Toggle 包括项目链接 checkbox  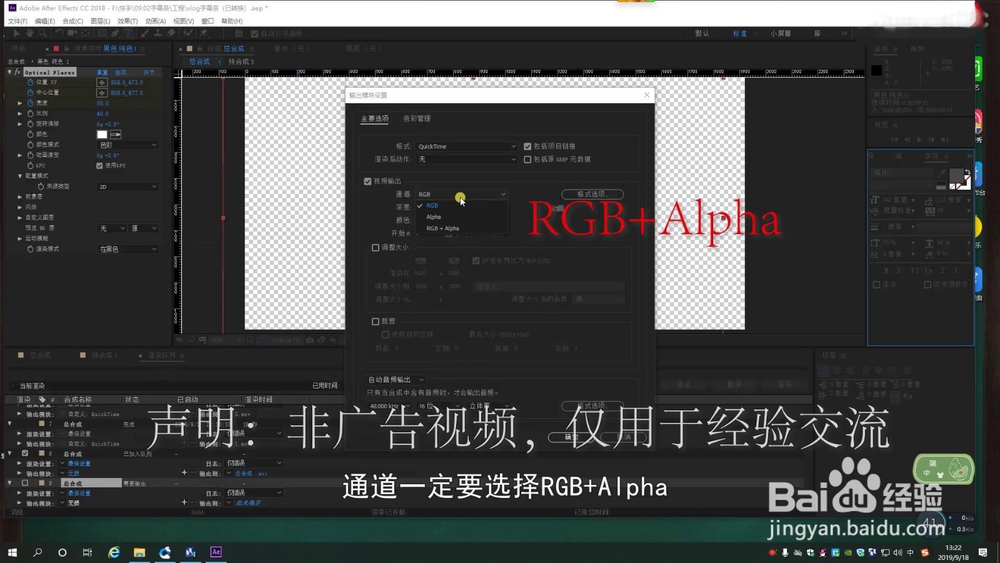pyautogui.click(x=527, y=146)
